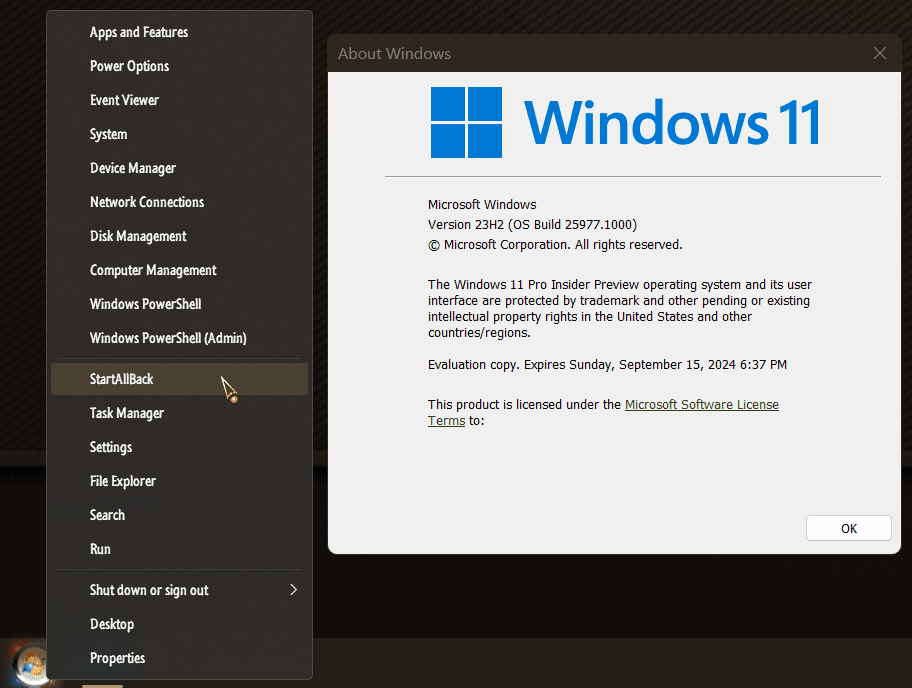Open Settings from the context menu

click(x=179, y=447)
